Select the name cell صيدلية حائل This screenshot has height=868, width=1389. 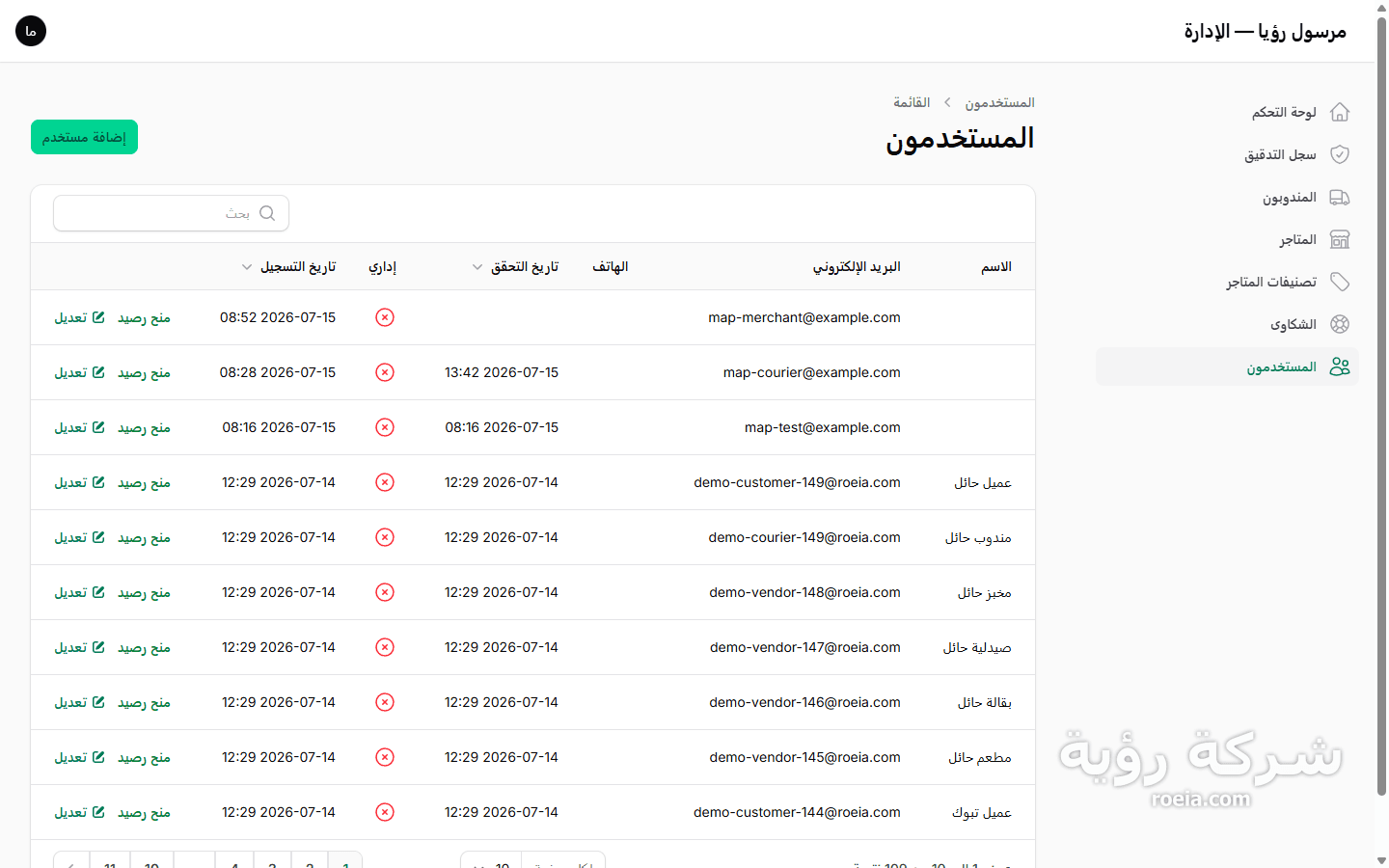point(977,647)
